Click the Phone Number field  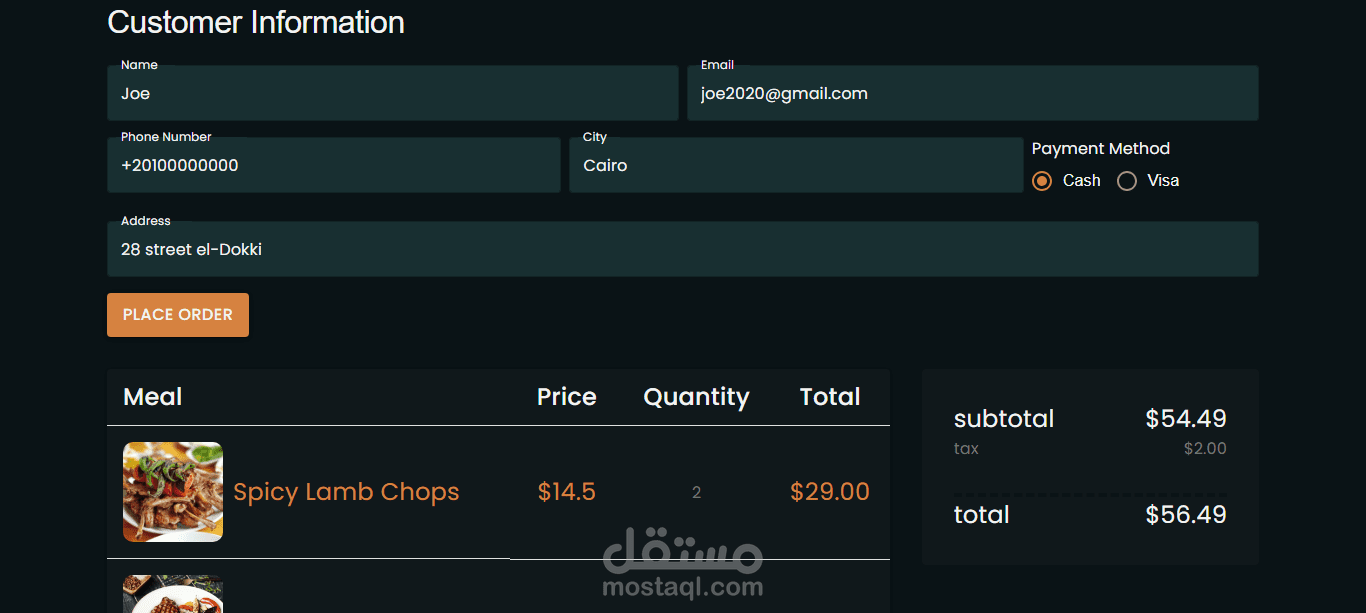(x=333, y=166)
